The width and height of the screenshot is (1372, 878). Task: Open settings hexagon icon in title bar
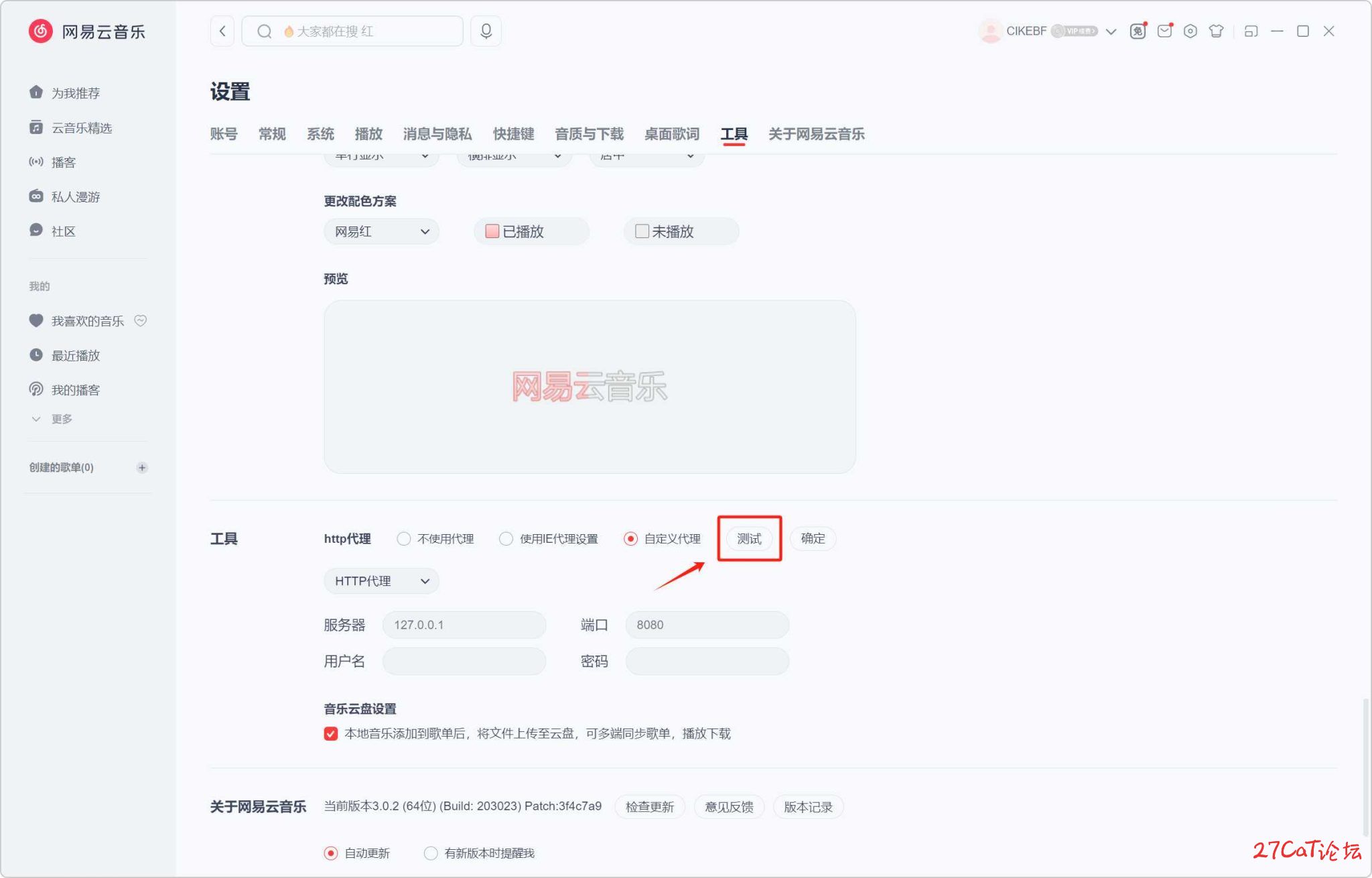coord(1190,31)
